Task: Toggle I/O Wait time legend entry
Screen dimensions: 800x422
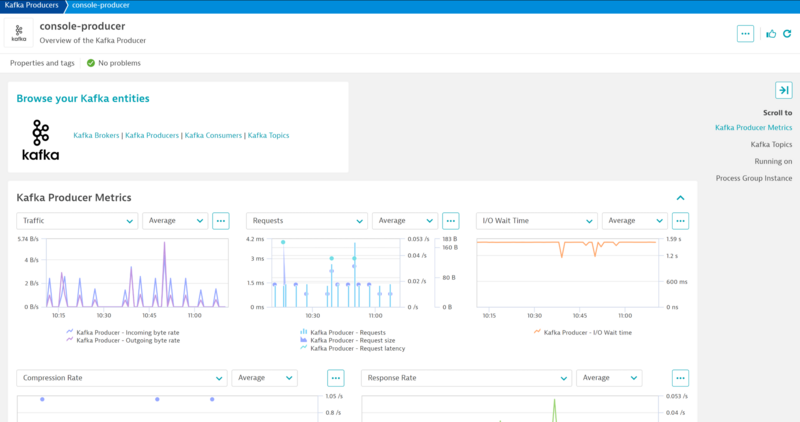Action: pos(582,331)
